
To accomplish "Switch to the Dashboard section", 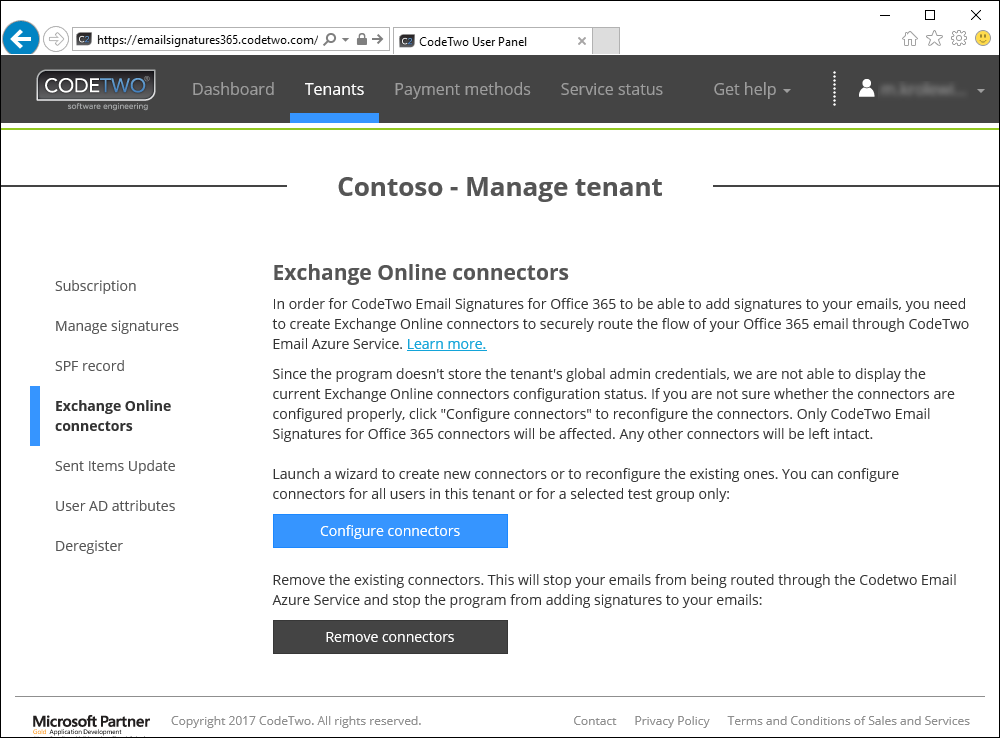I will [x=233, y=89].
